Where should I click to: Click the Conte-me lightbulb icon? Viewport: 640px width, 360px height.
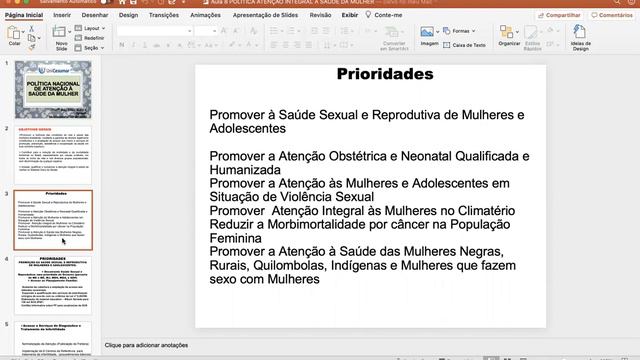click(368, 15)
